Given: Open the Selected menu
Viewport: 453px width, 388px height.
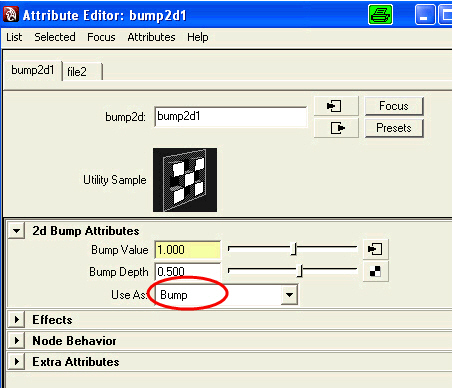Looking at the screenshot, I should 55,37.
